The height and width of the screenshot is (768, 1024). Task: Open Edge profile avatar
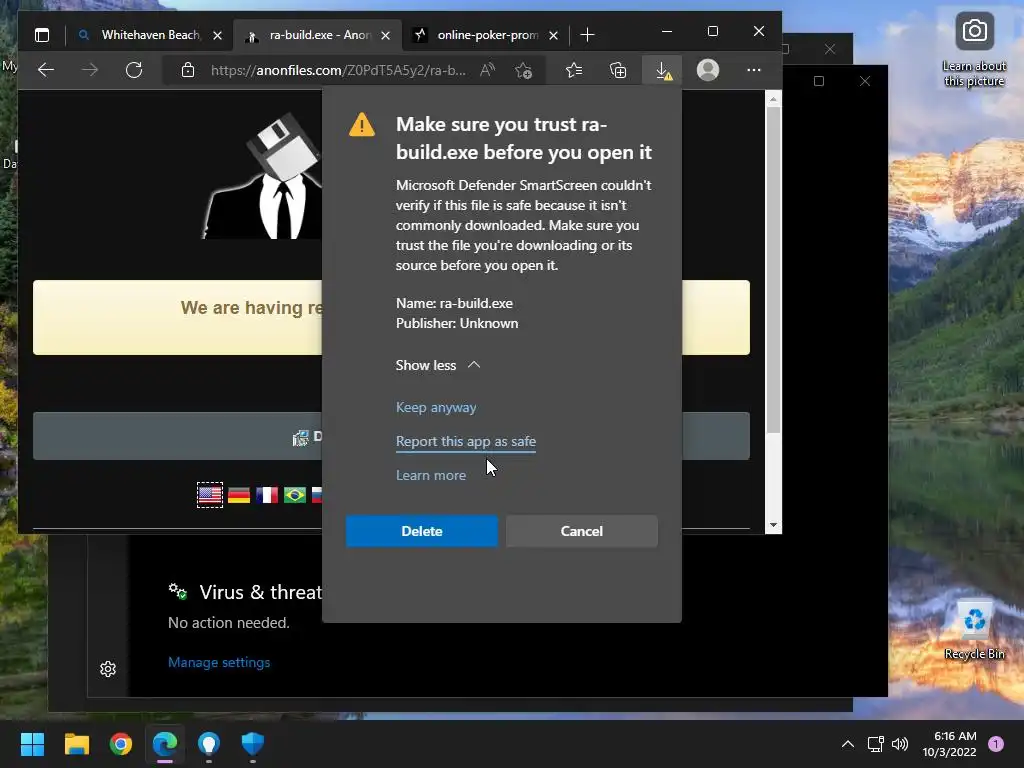click(x=708, y=70)
